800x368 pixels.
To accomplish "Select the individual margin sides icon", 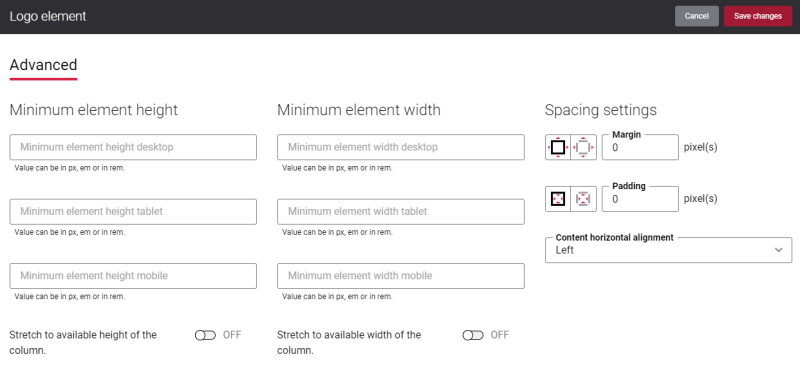I will (x=584, y=148).
